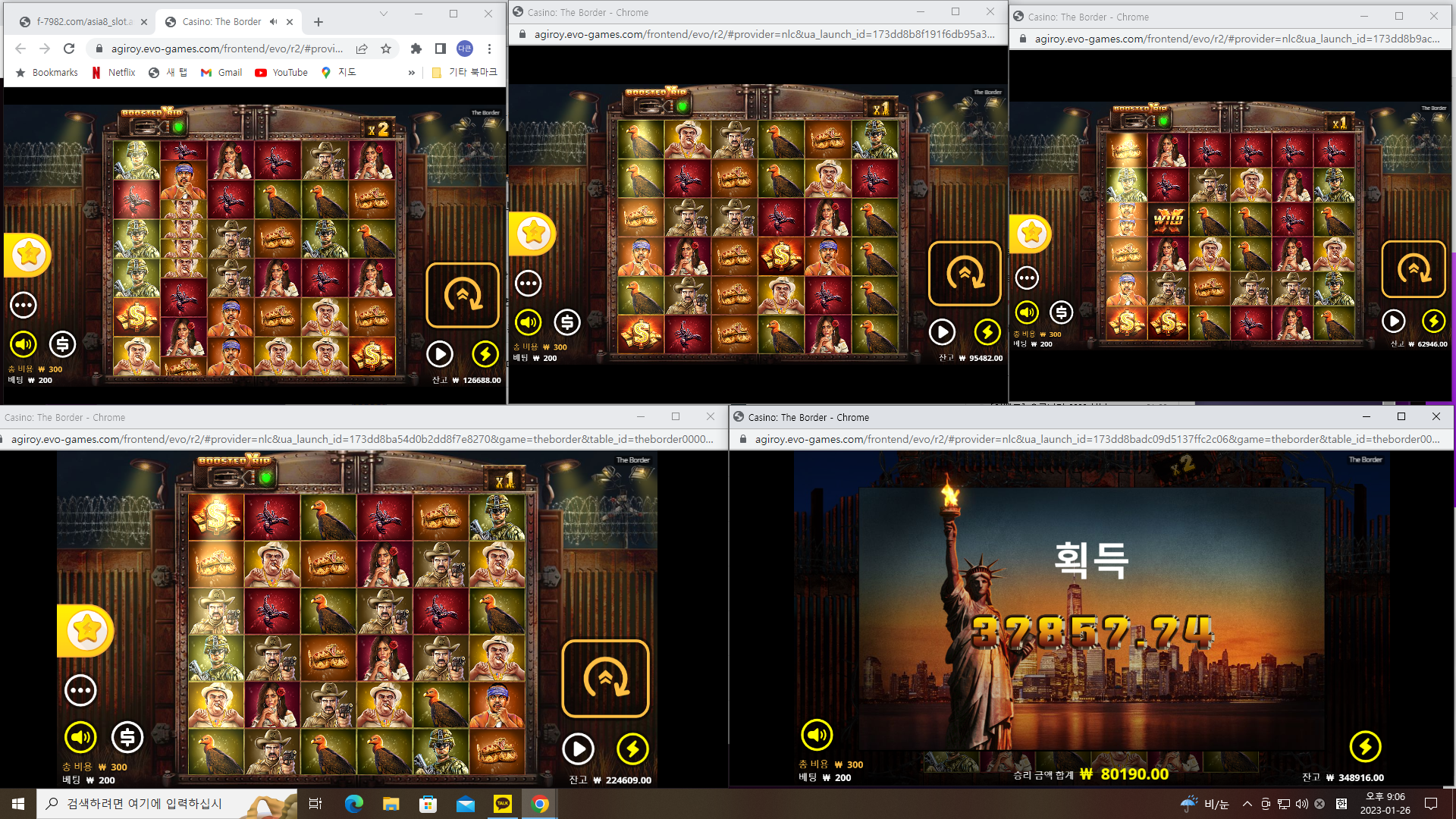Screen dimensions: 1456x819
Task: Expand hidden bookmarks overflow chevron
Action: tap(412, 73)
